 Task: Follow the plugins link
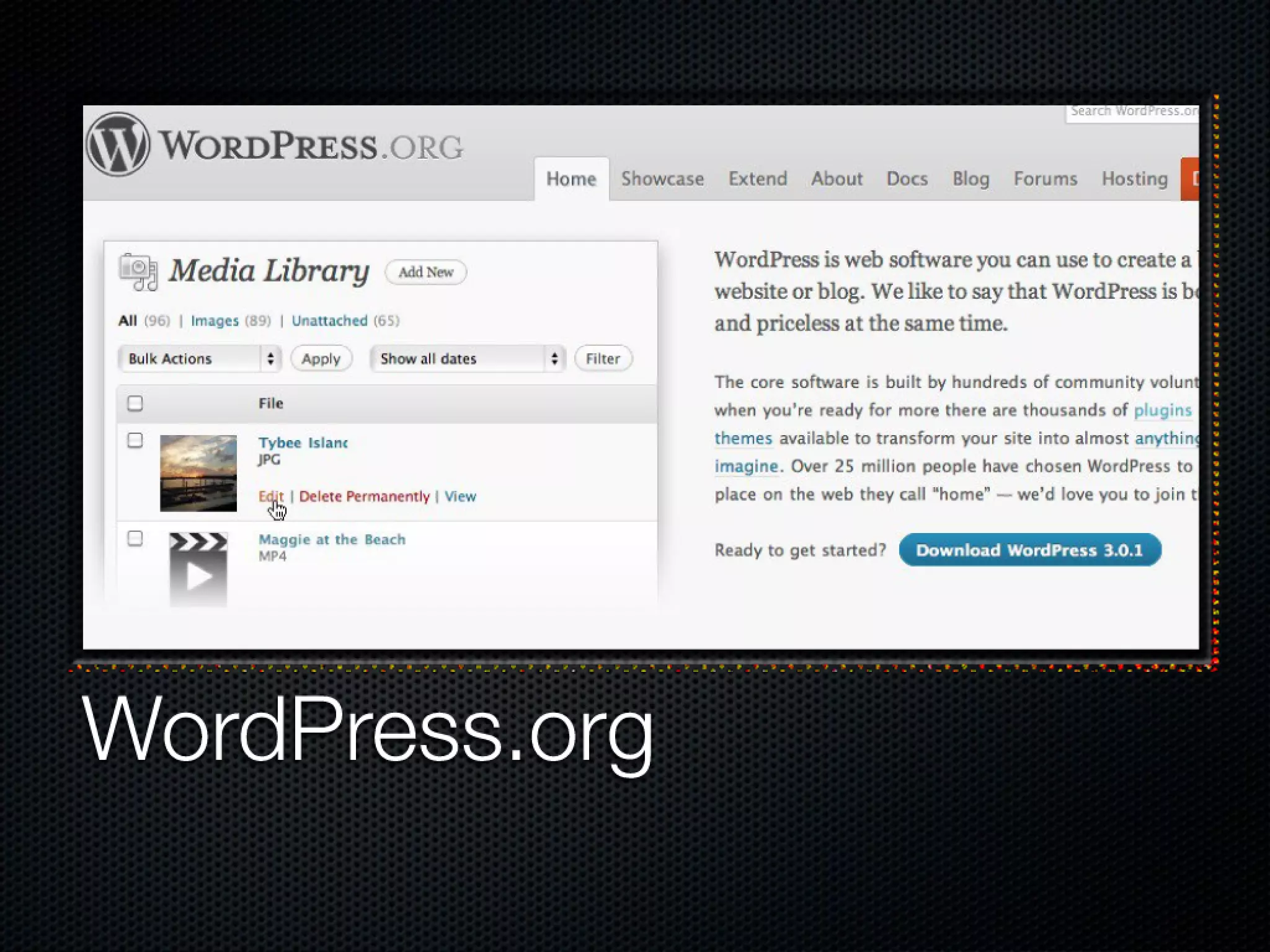click(x=1163, y=410)
